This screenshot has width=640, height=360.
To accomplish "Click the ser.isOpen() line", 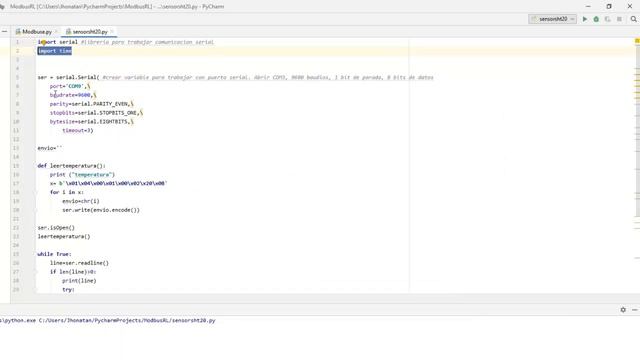I will [56, 228].
